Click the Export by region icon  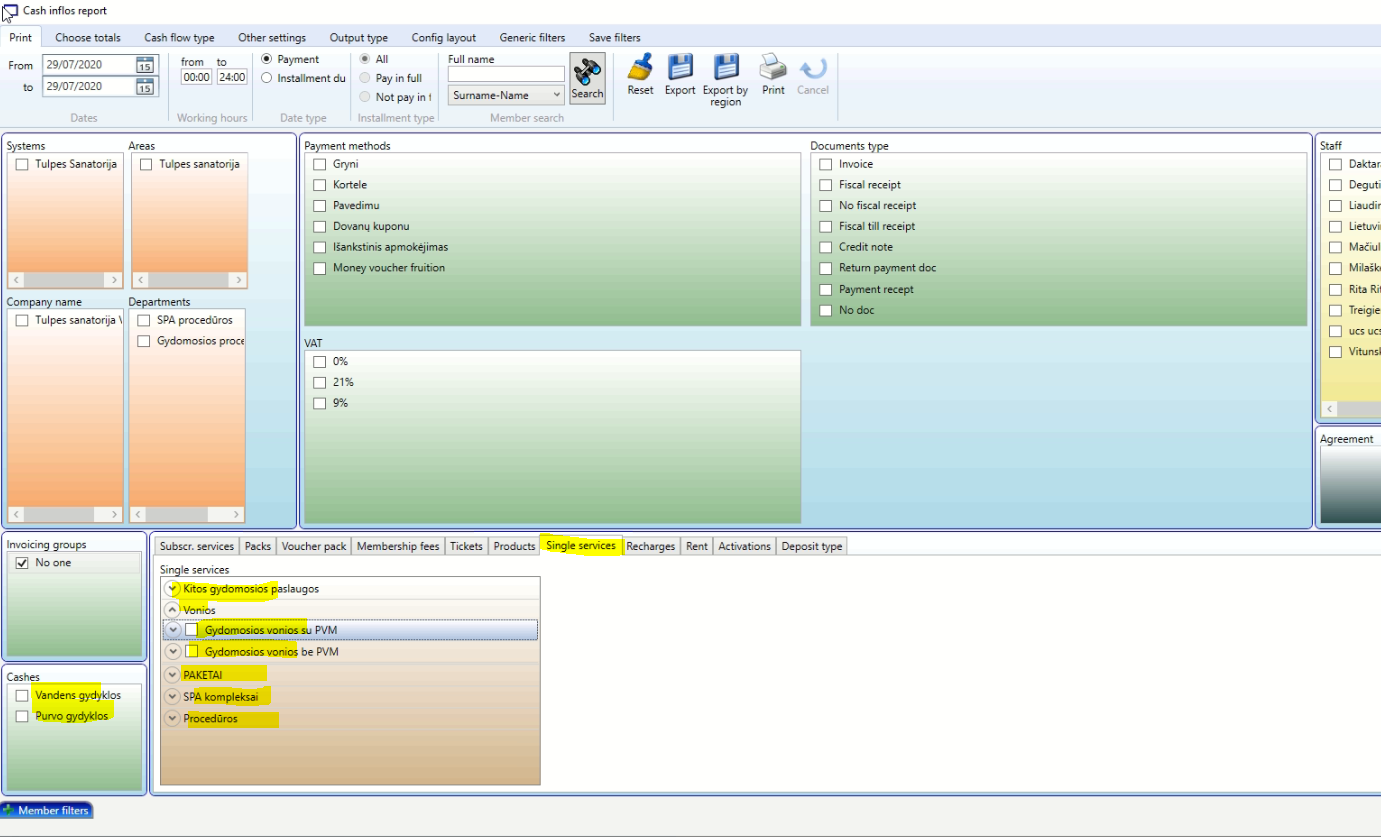(725, 68)
